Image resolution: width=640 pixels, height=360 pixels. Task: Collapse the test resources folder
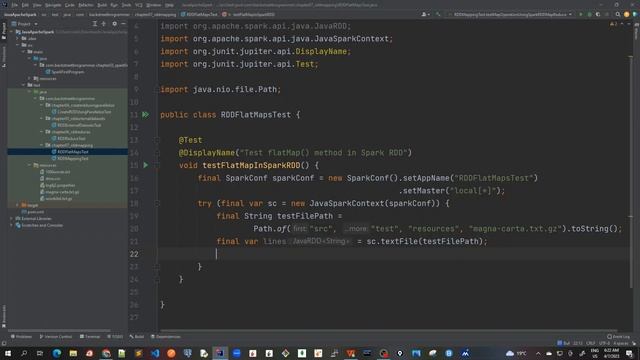tap(30, 165)
